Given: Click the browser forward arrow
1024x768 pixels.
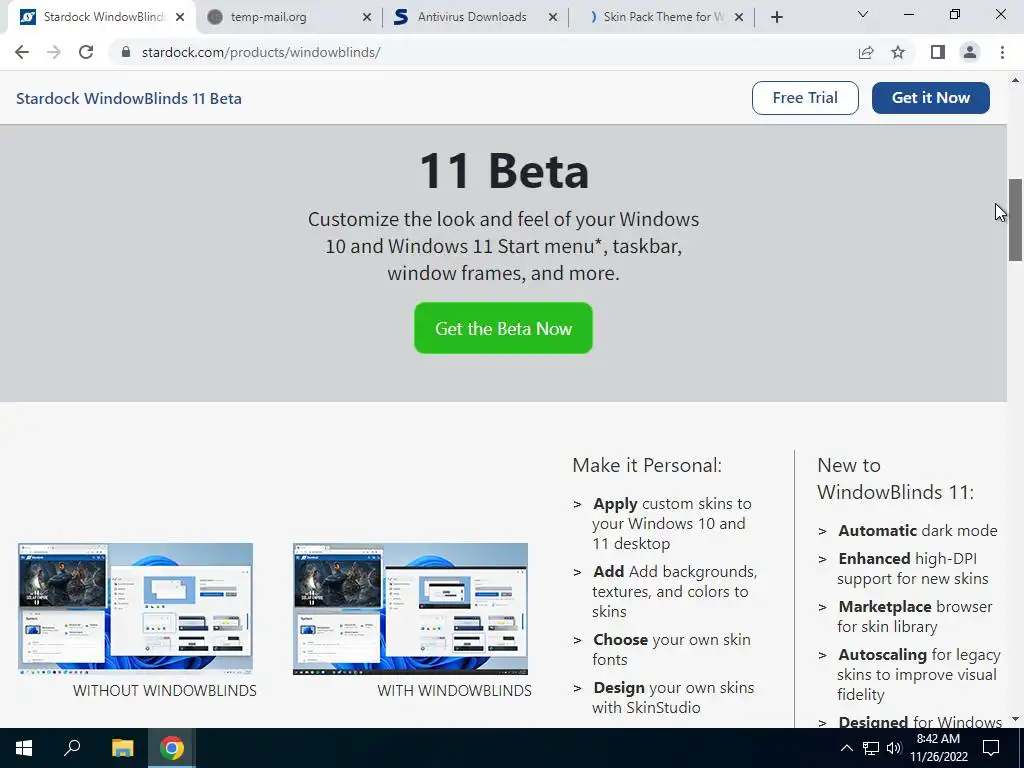Looking at the screenshot, I should (54, 52).
